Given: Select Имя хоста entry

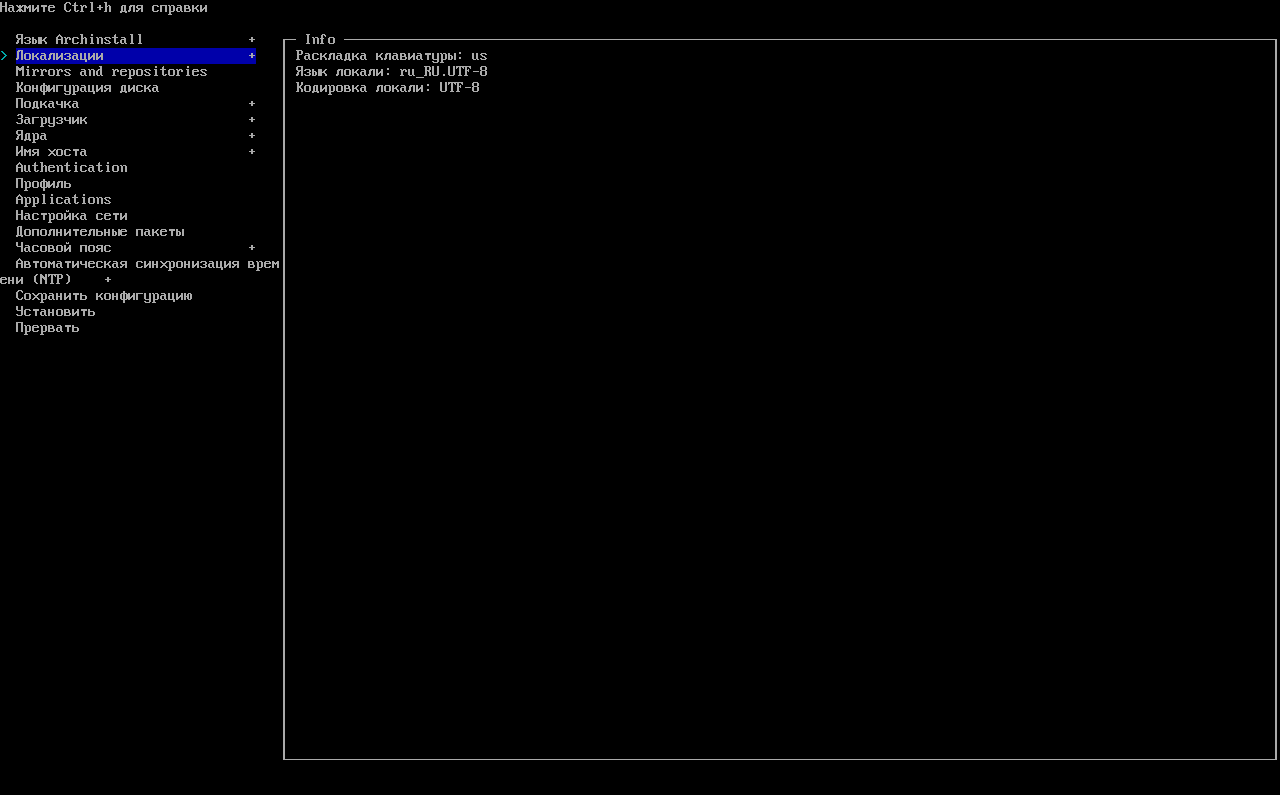Looking at the screenshot, I should pyautogui.click(x=51, y=152).
